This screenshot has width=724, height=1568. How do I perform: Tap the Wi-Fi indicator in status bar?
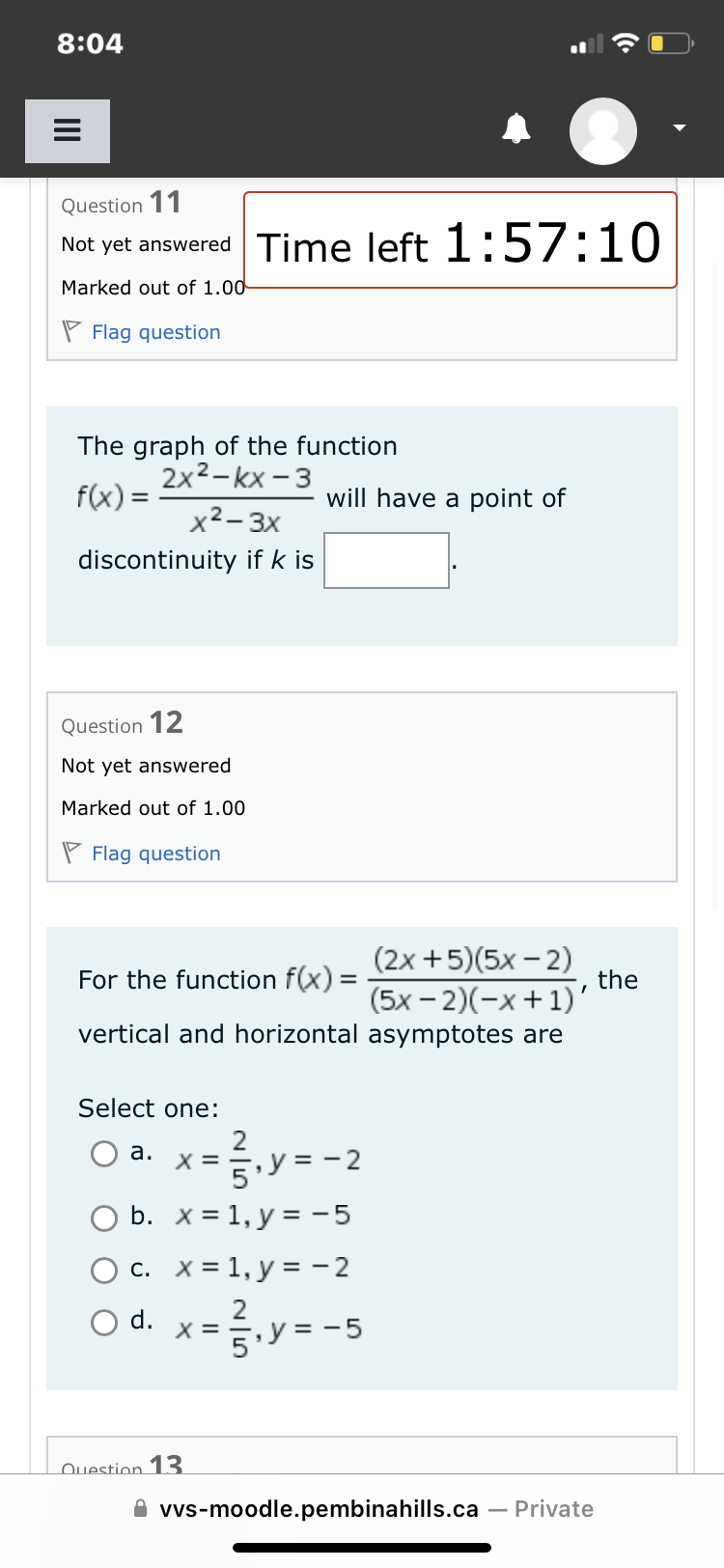[627, 42]
